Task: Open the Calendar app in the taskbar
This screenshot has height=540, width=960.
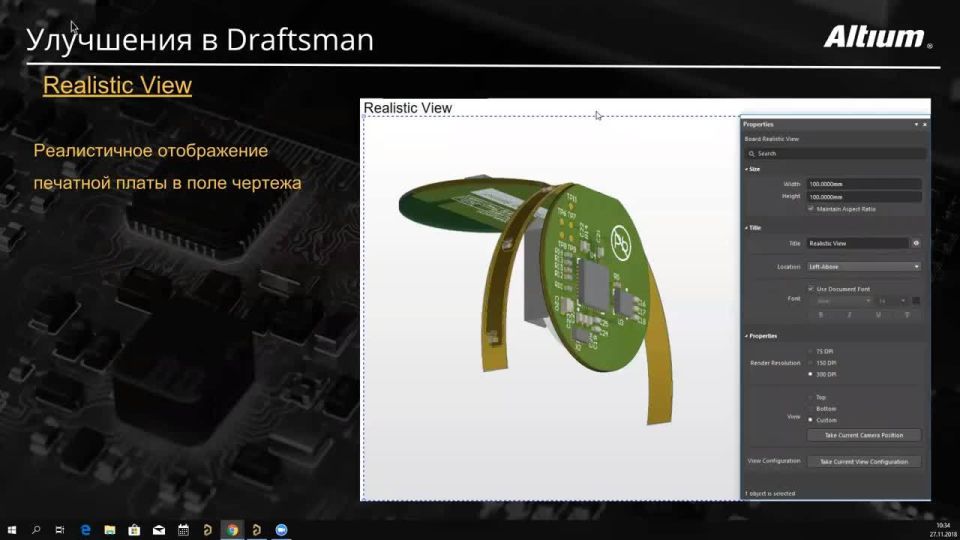Action: click(183, 530)
